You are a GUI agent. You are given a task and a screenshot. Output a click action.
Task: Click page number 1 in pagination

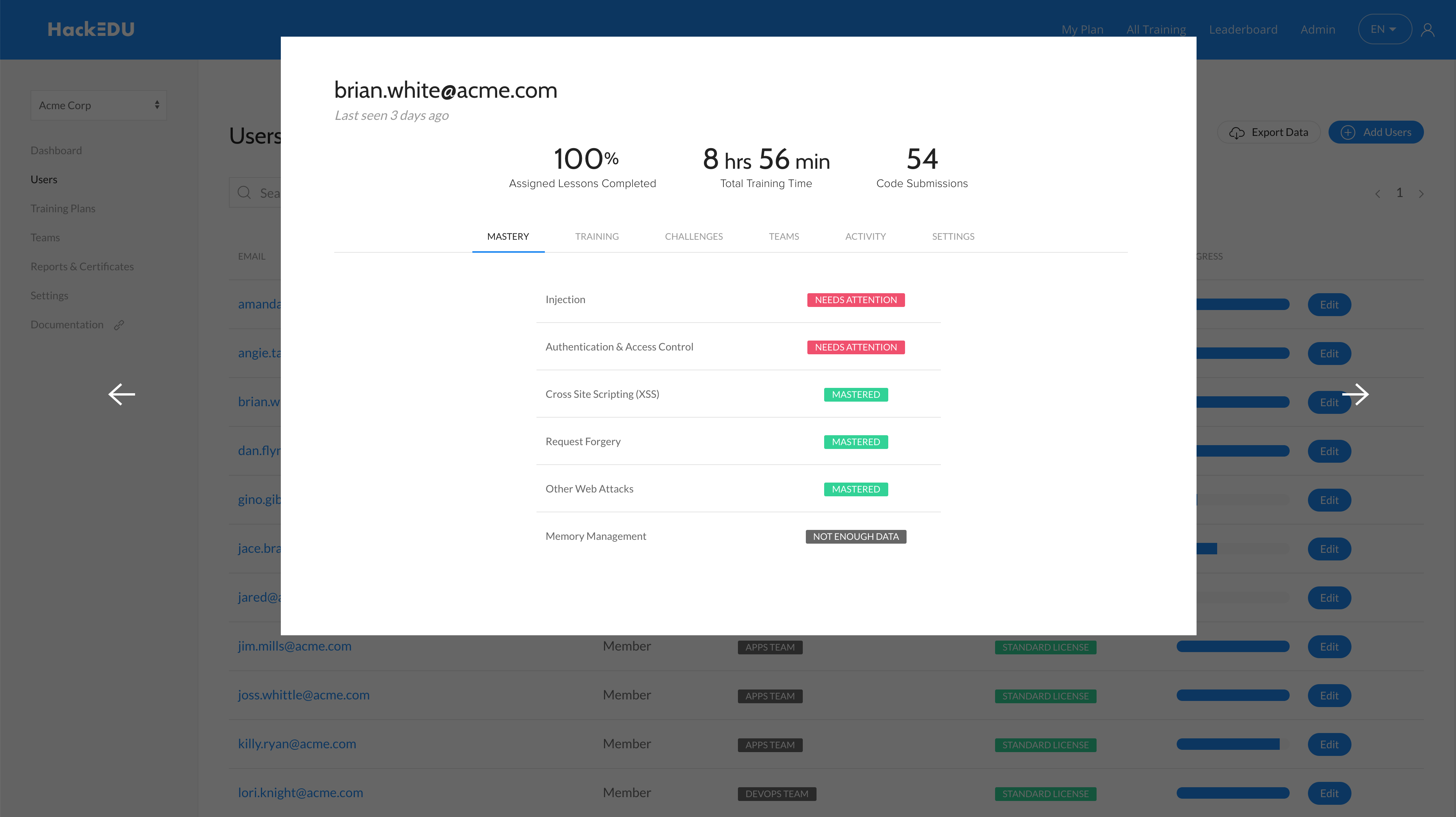(1400, 193)
